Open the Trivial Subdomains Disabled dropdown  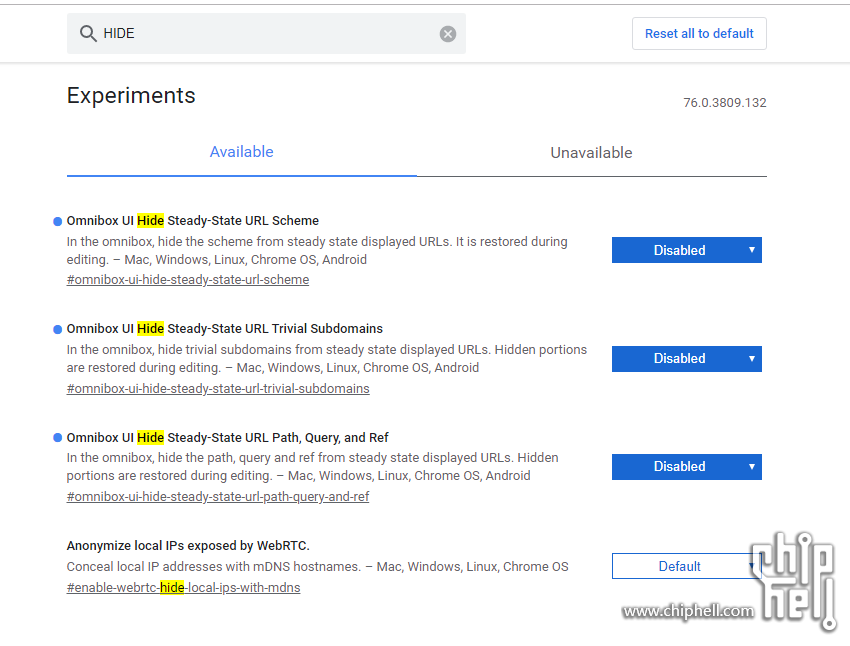click(687, 359)
